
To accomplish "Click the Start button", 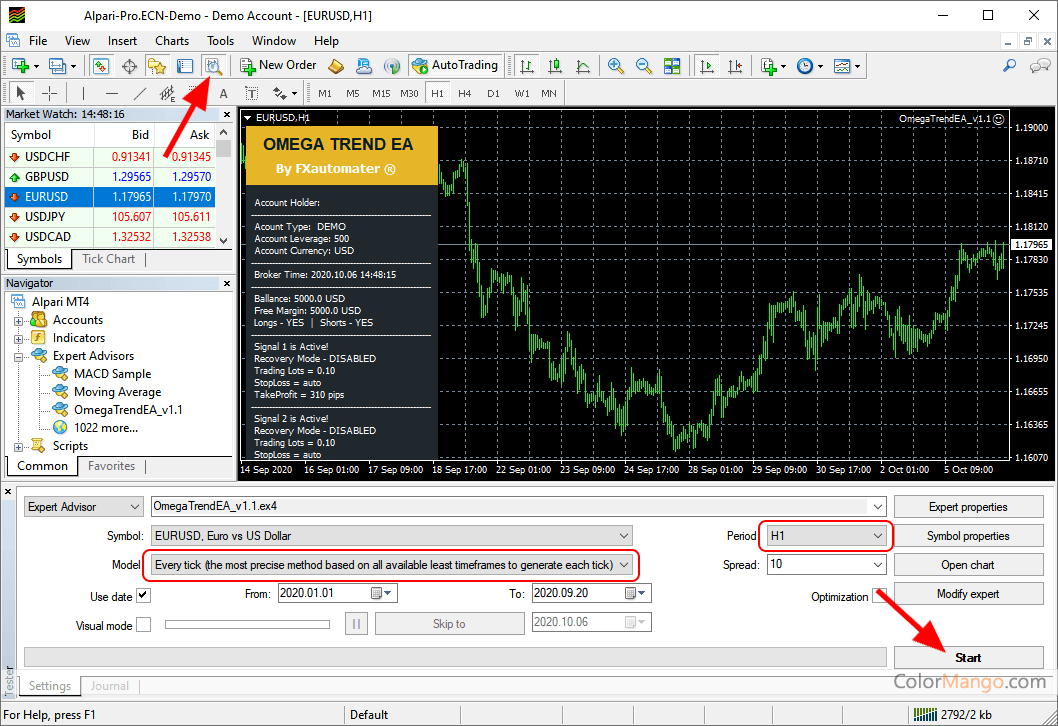I will click(968, 658).
